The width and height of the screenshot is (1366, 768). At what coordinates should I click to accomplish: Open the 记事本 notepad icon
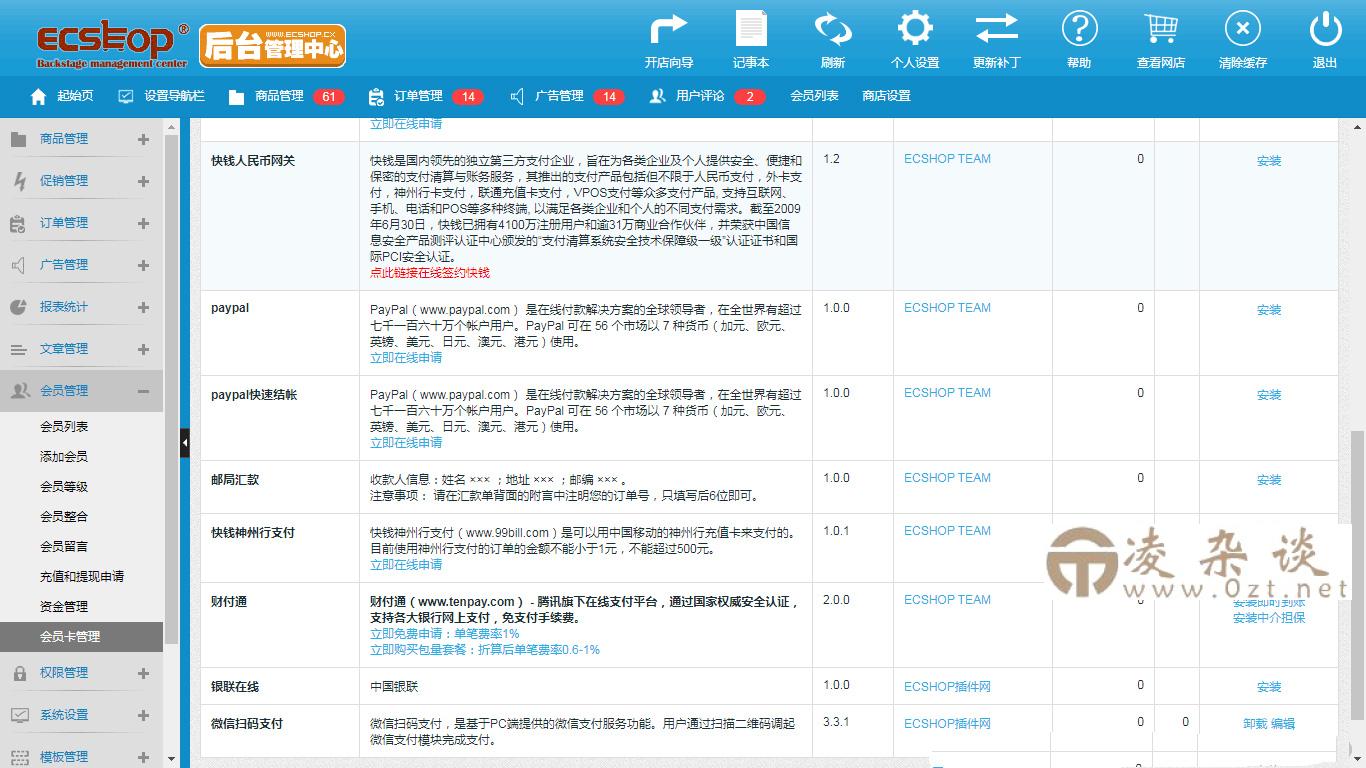(x=751, y=29)
